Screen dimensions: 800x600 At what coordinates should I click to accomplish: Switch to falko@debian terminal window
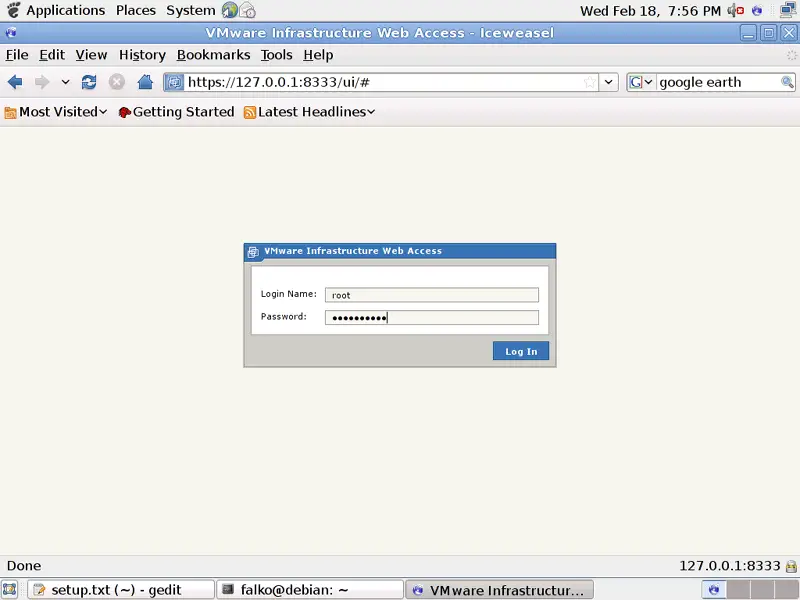coord(310,590)
